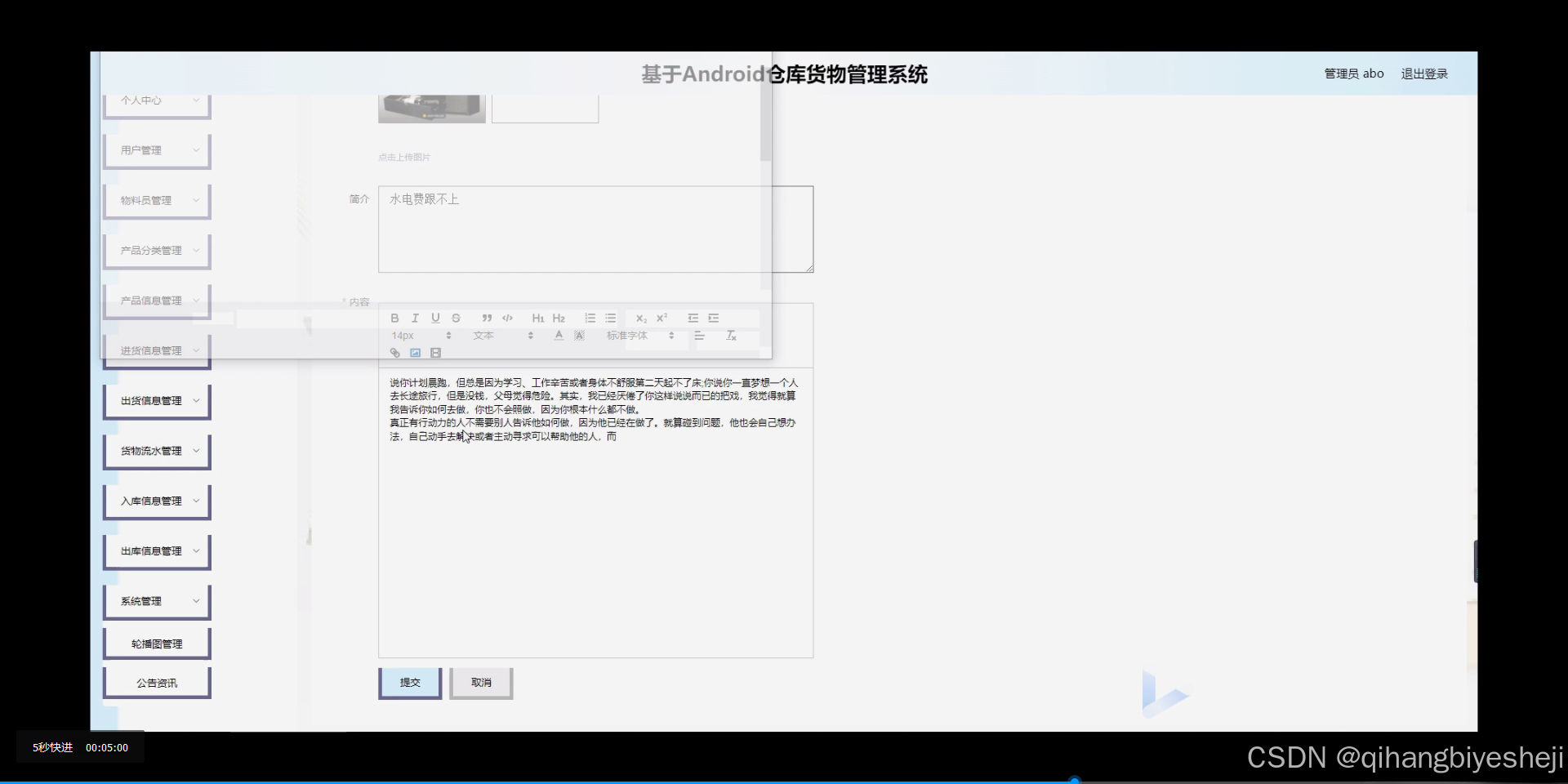Submit the form with 提交 button
Image resolution: width=1568 pixels, height=784 pixels.
(409, 683)
